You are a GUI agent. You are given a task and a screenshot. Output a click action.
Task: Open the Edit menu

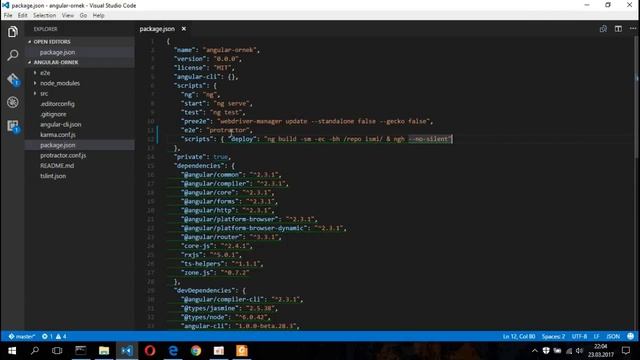[x=22, y=16]
